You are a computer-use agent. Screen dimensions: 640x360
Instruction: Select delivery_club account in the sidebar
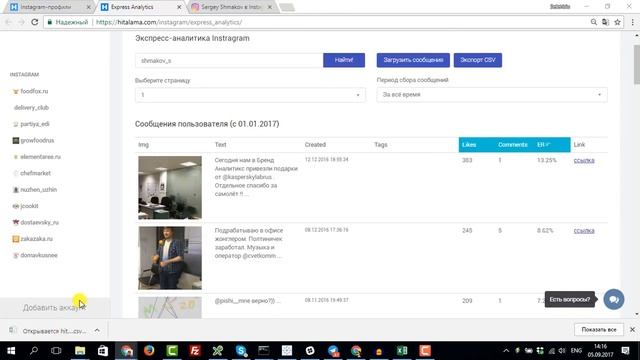click(x=31, y=107)
